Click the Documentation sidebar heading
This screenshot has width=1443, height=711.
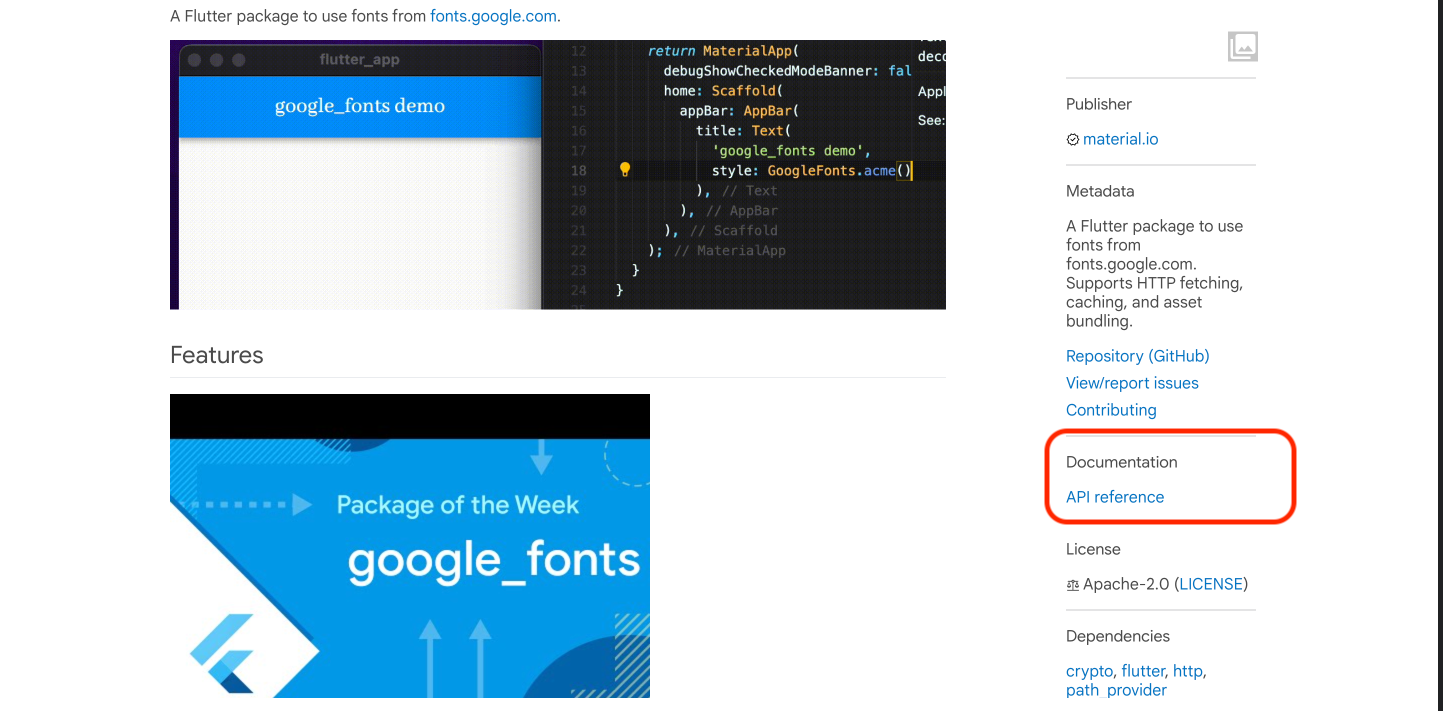pos(1122,462)
